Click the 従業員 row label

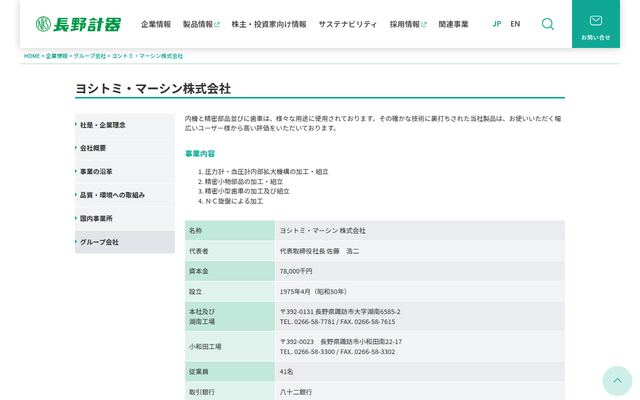(x=198, y=371)
